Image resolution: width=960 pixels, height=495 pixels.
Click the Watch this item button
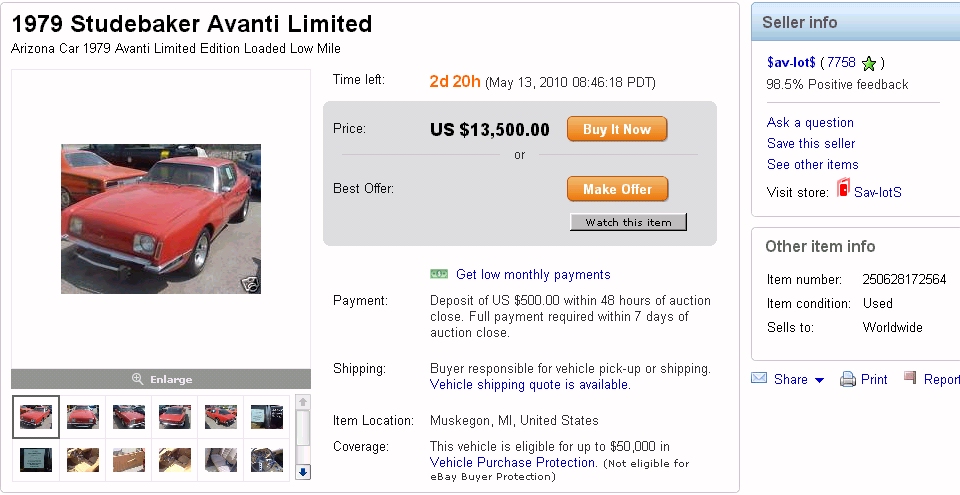(x=628, y=222)
